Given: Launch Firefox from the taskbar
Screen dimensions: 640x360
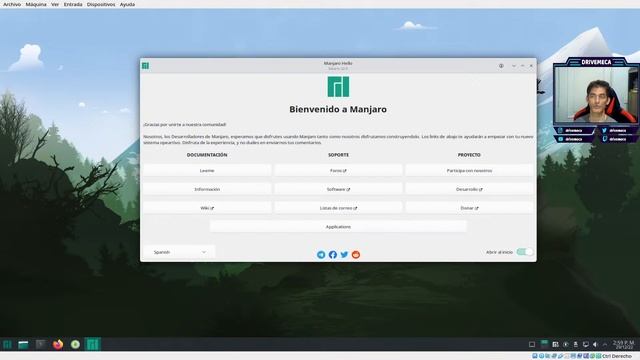Looking at the screenshot, I should coord(58,344).
